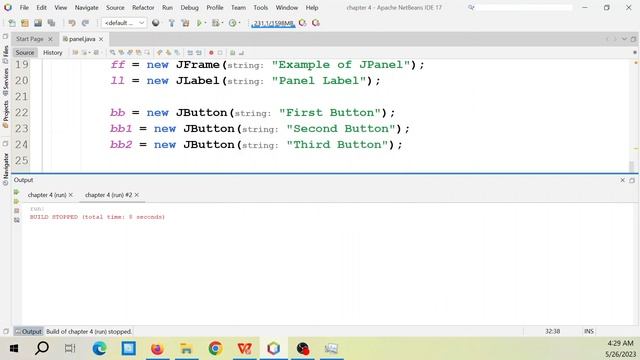Click the memory usage 231.1/1598MB indicator

point(273,23)
